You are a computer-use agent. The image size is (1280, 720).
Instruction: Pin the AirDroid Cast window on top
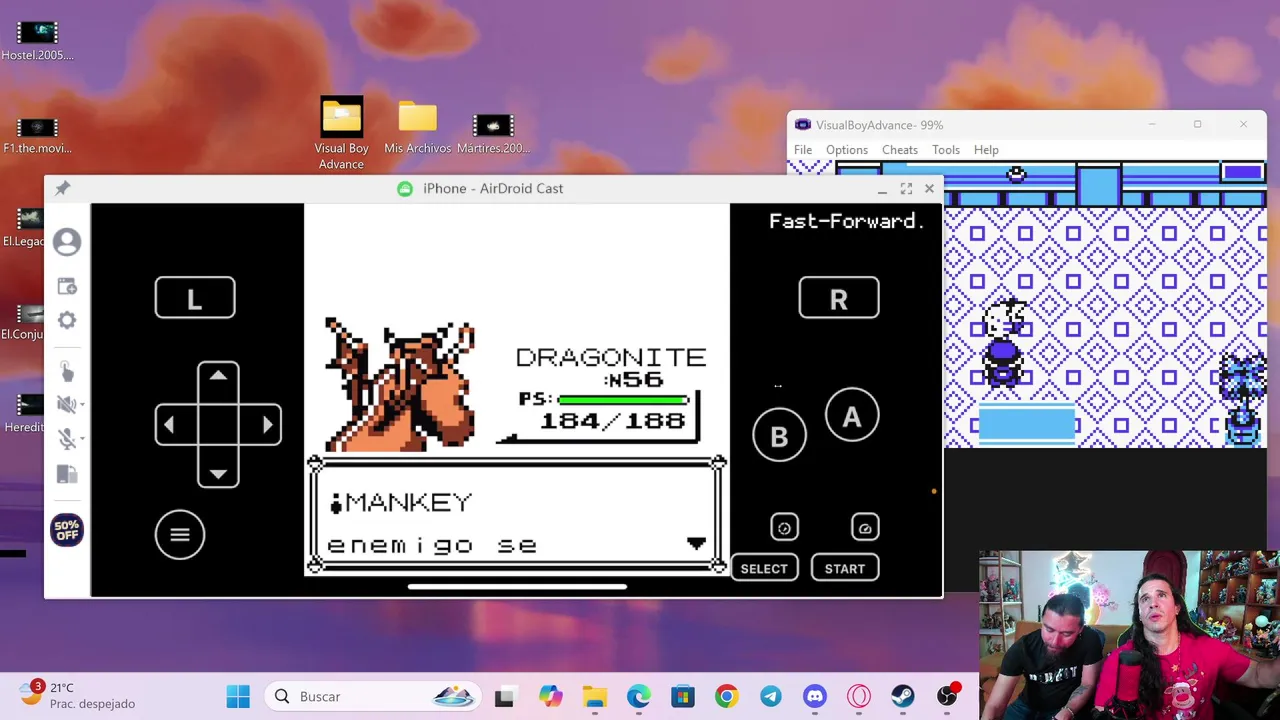coord(62,188)
